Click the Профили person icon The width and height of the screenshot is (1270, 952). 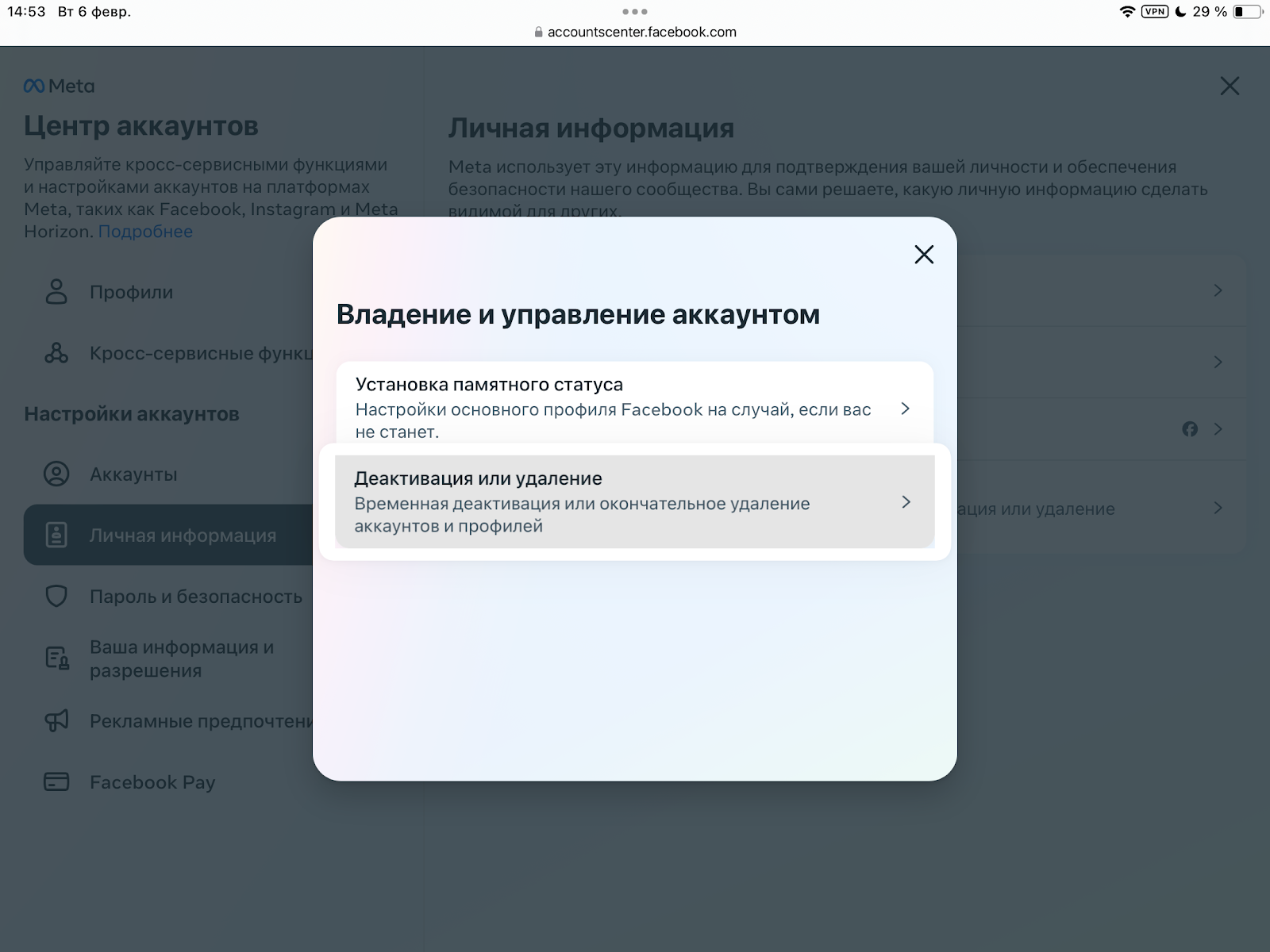56,291
